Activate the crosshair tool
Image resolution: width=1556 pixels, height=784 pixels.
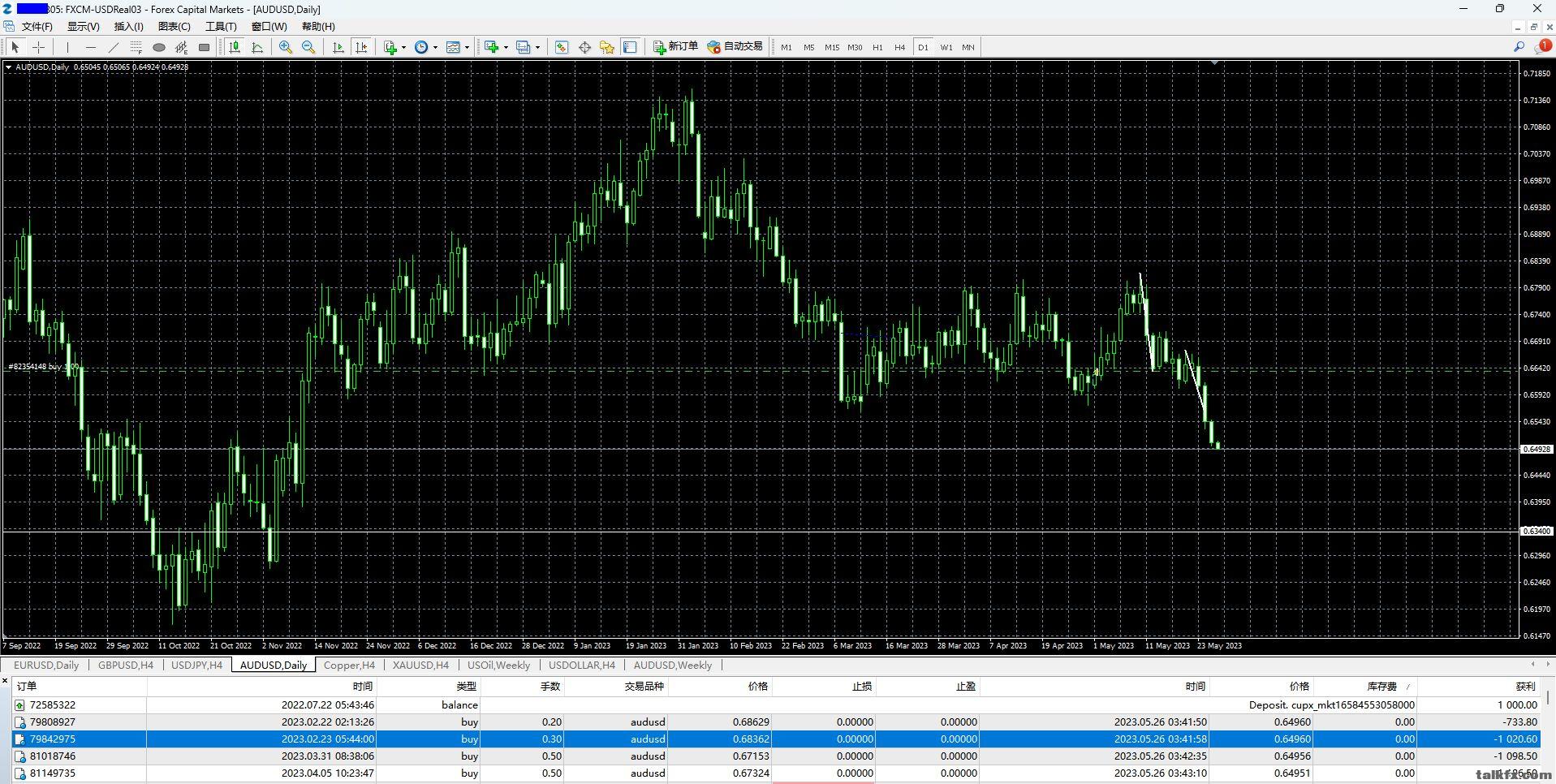click(38, 47)
